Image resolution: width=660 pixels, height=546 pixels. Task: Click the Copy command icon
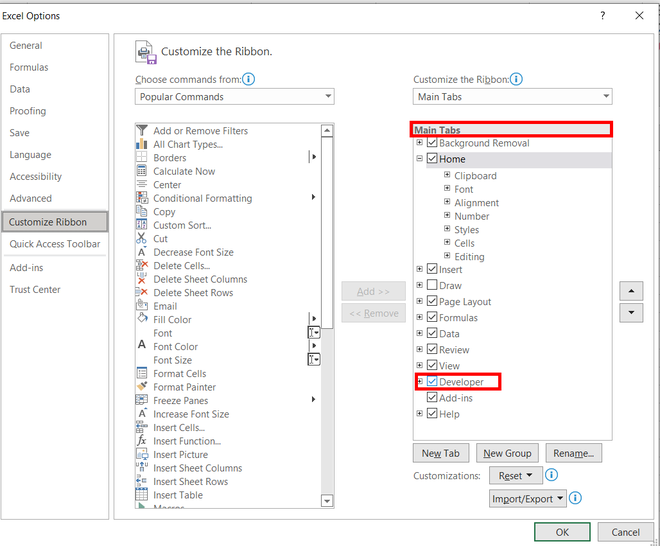click(x=142, y=211)
